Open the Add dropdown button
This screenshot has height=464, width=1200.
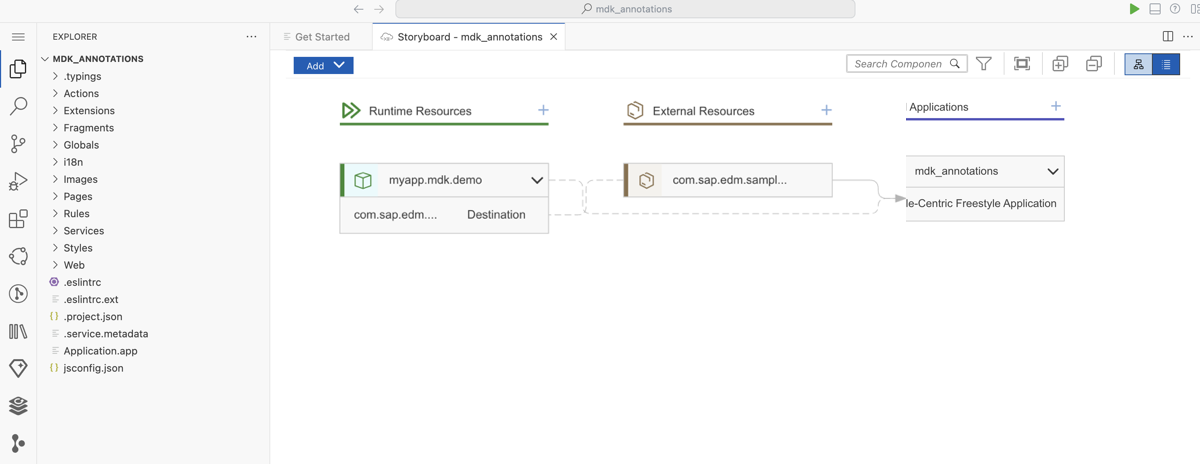(x=324, y=65)
